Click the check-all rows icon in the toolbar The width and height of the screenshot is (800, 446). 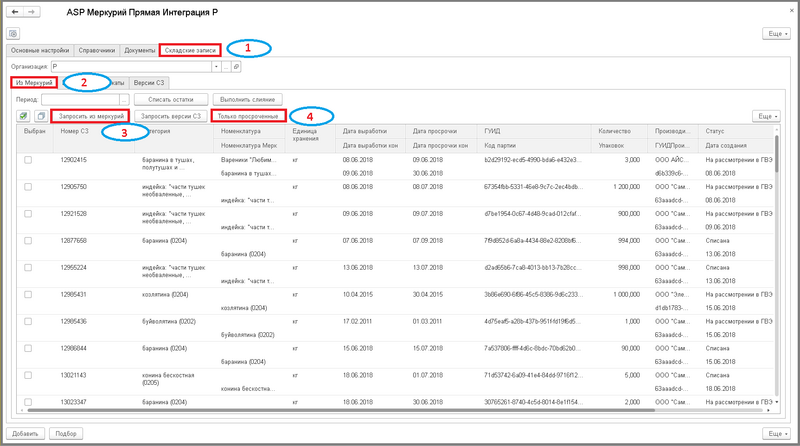point(23,116)
